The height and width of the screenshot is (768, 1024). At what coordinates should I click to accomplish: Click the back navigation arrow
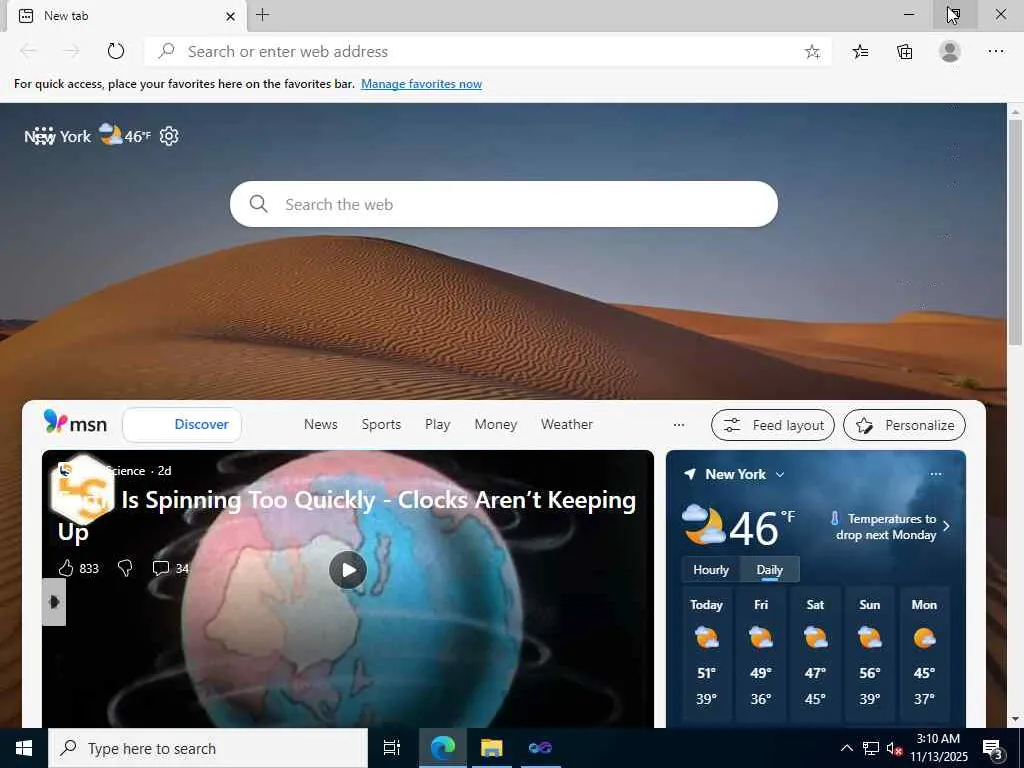tap(28, 51)
